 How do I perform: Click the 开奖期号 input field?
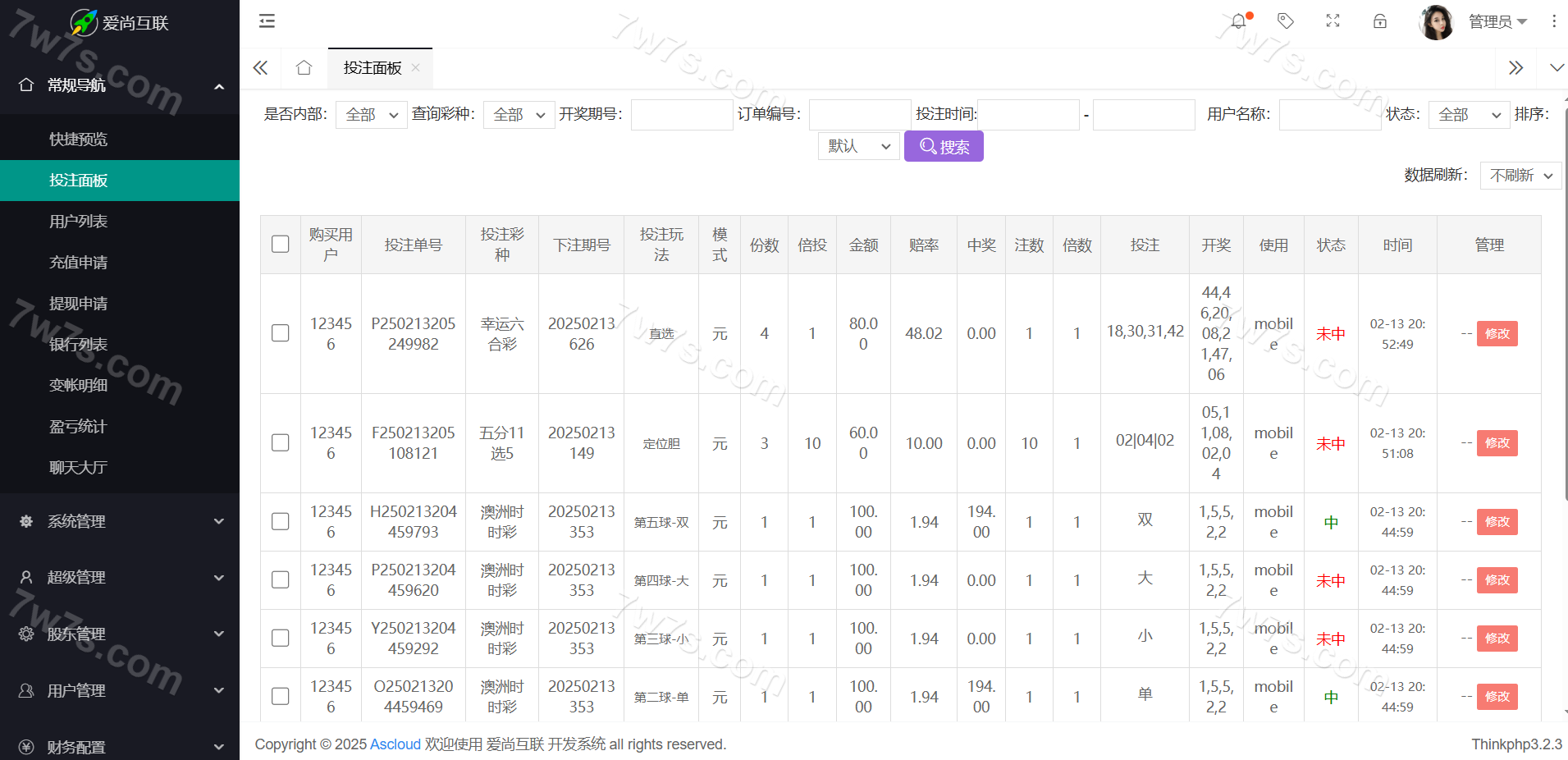pyautogui.click(x=681, y=115)
